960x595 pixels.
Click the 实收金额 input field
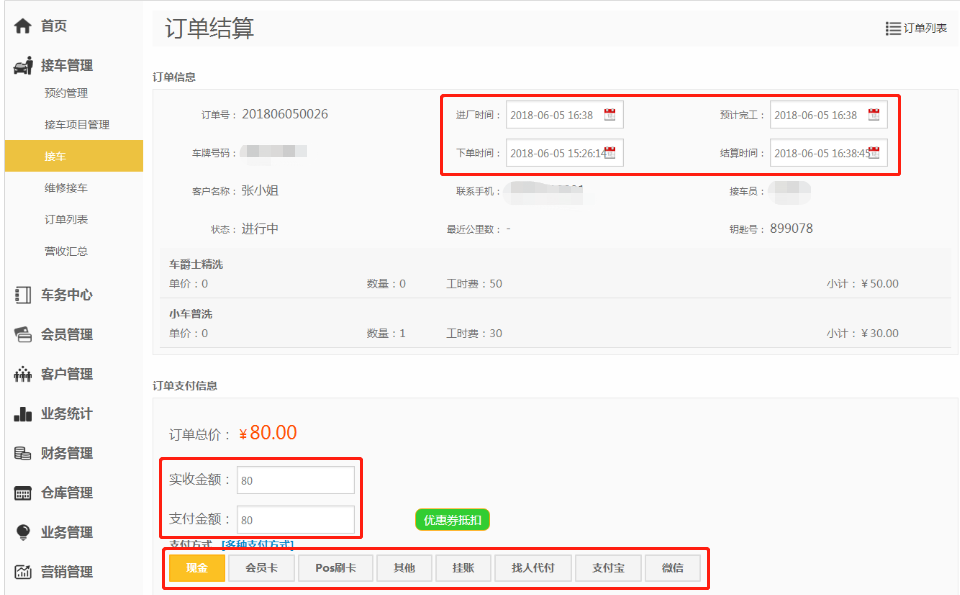point(295,481)
